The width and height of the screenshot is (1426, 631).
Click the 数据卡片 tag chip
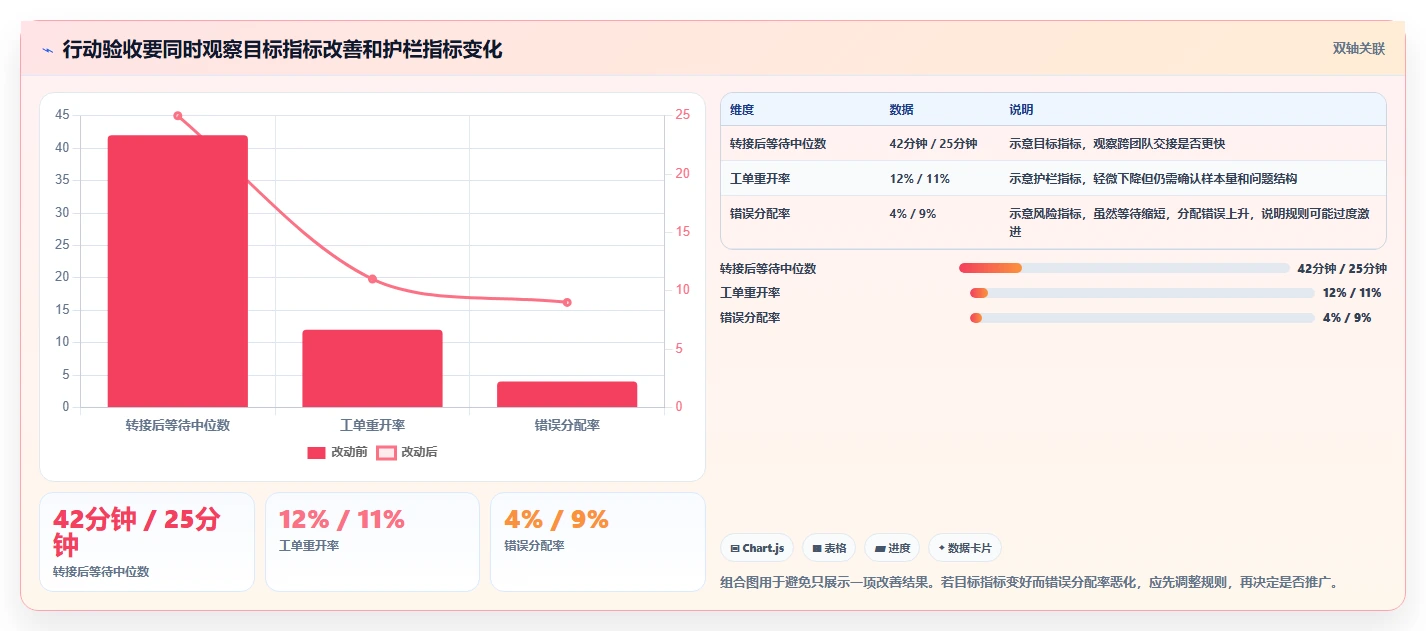pyautogui.click(x=965, y=548)
